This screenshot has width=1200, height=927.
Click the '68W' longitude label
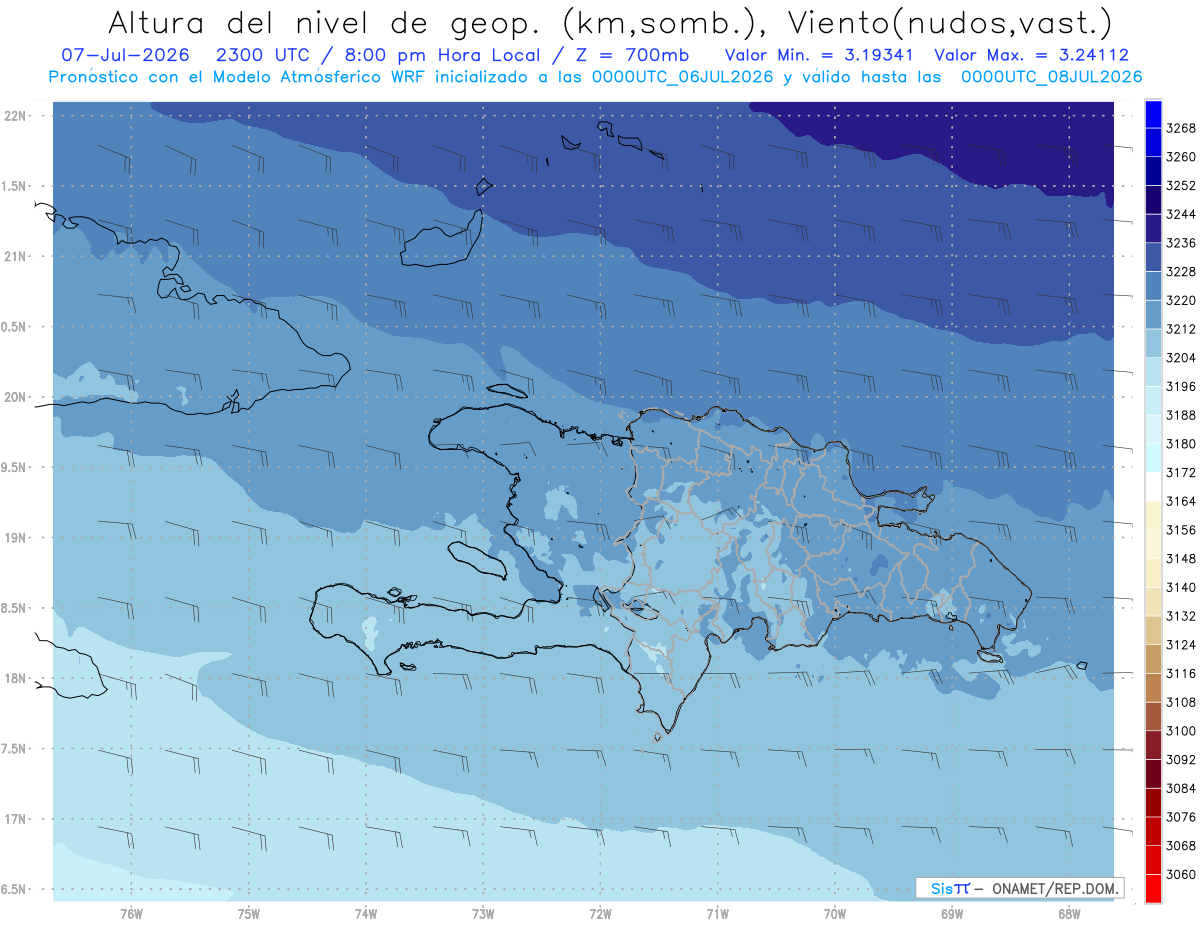(1068, 913)
